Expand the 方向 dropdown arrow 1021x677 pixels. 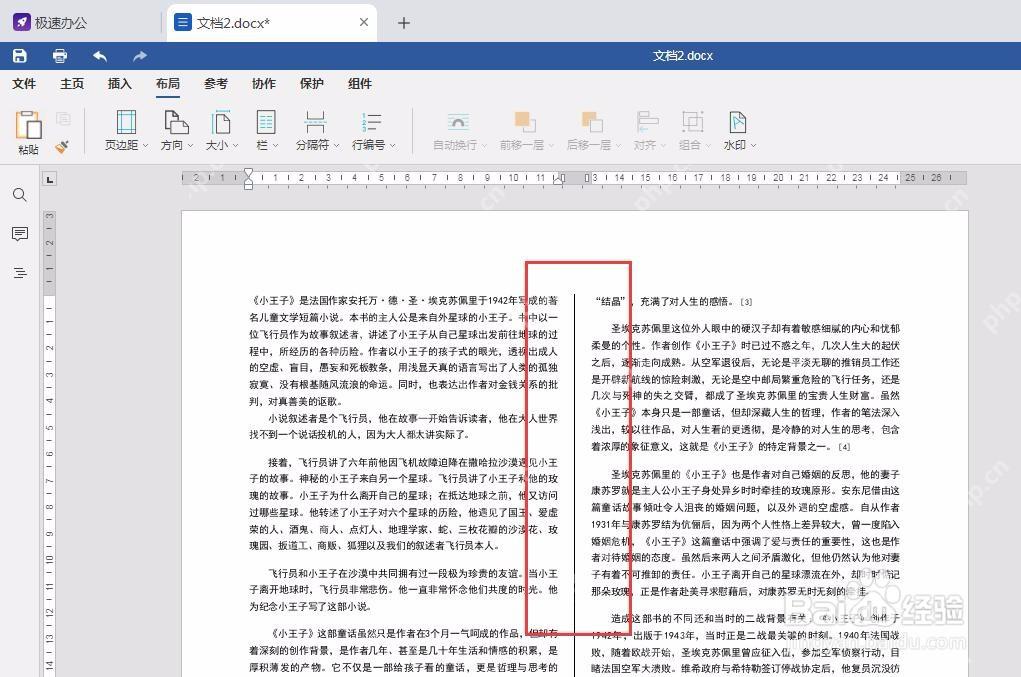click(190, 145)
